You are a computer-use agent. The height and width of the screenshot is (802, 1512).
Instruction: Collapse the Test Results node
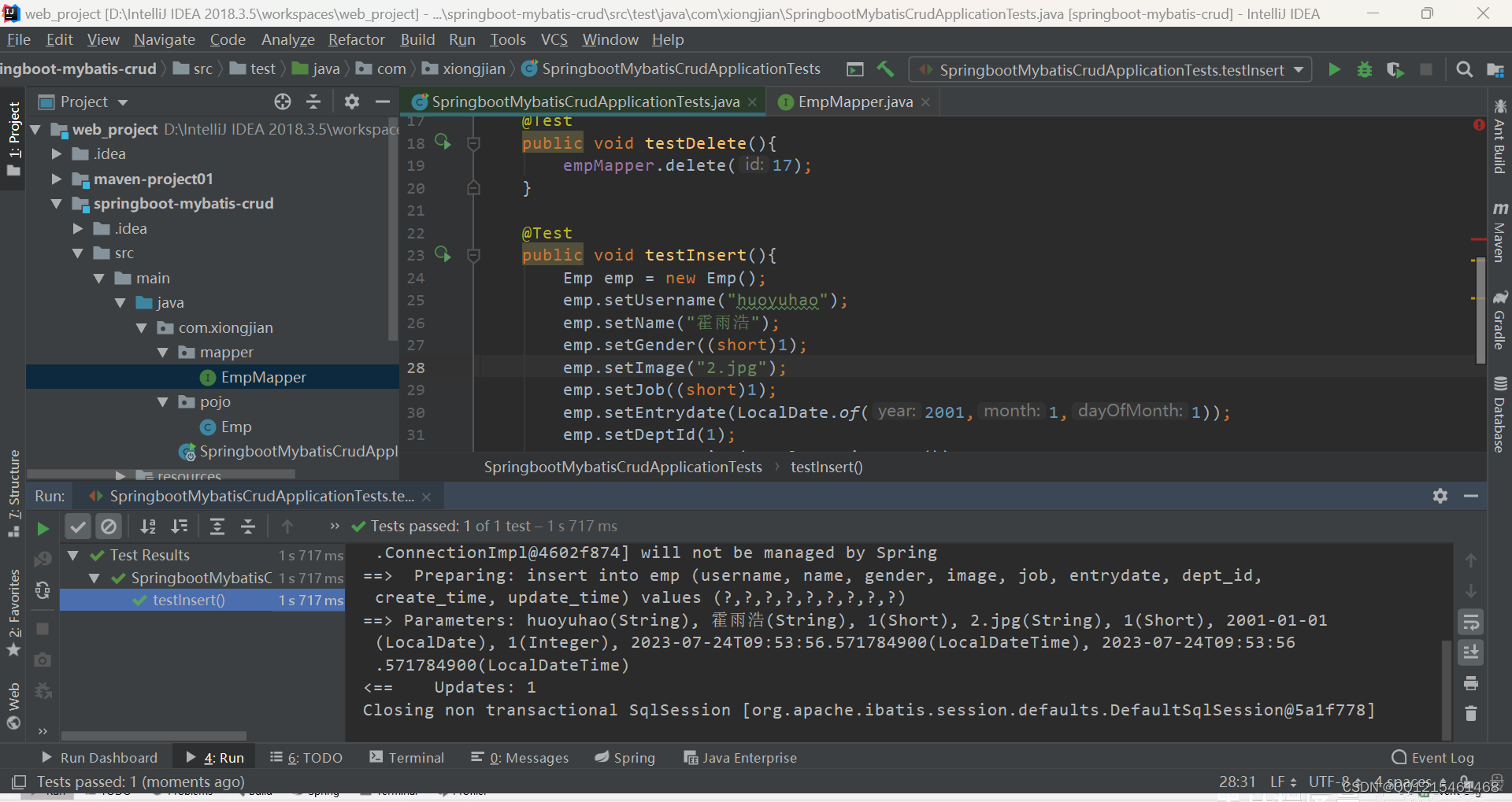[73, 555]
